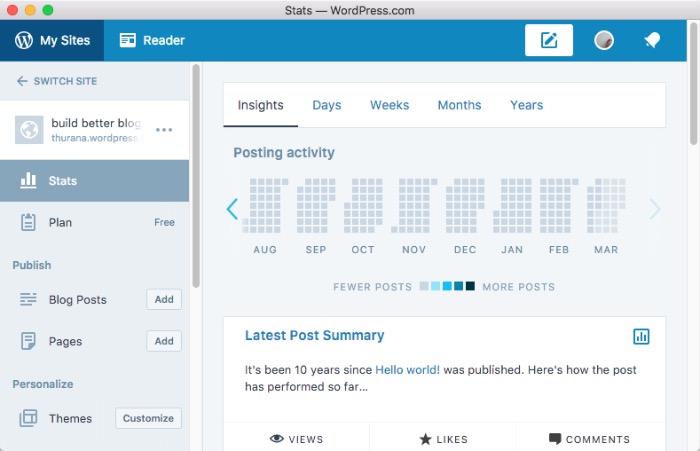Click the Customize theme button

pos(148,418)
